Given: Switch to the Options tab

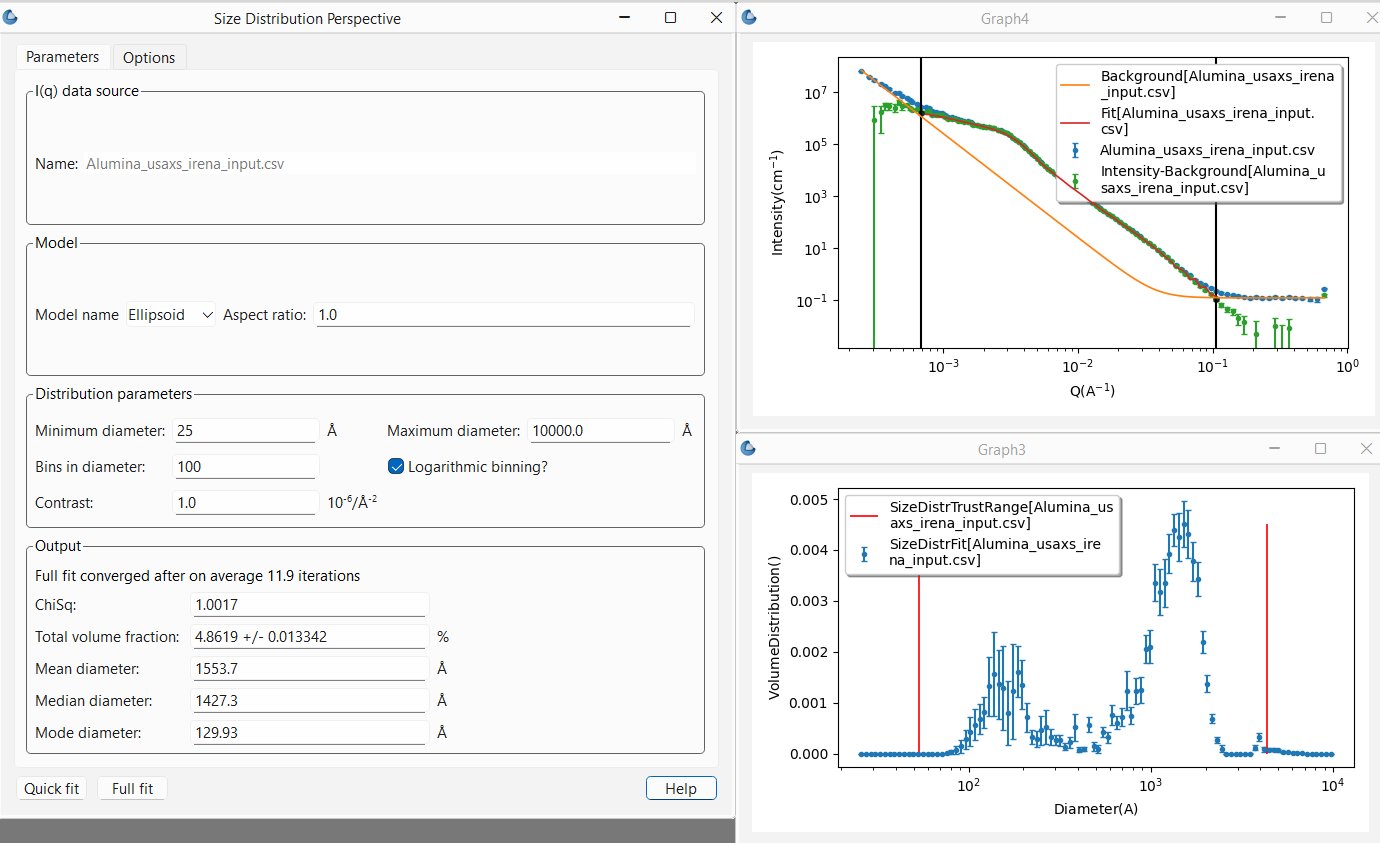Looking at the screenshot, I should tap(149, 57).
